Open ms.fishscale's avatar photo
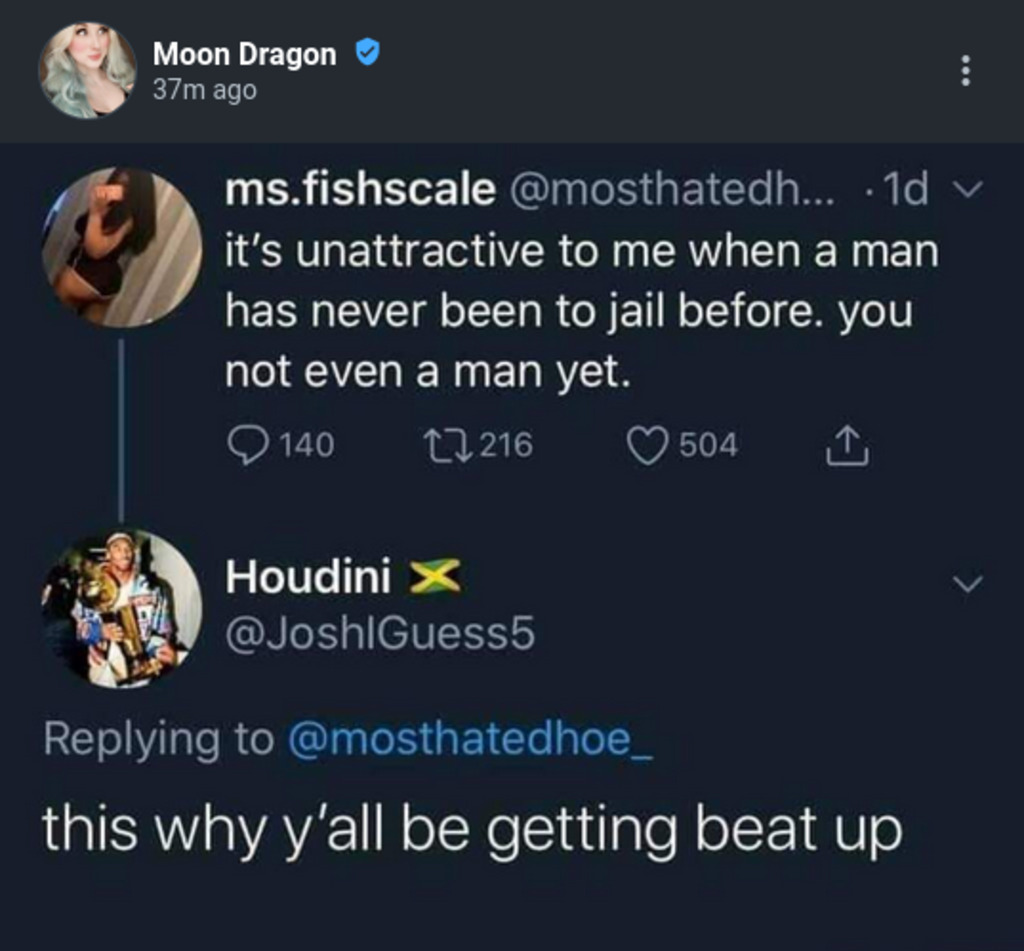 (122, 248)
